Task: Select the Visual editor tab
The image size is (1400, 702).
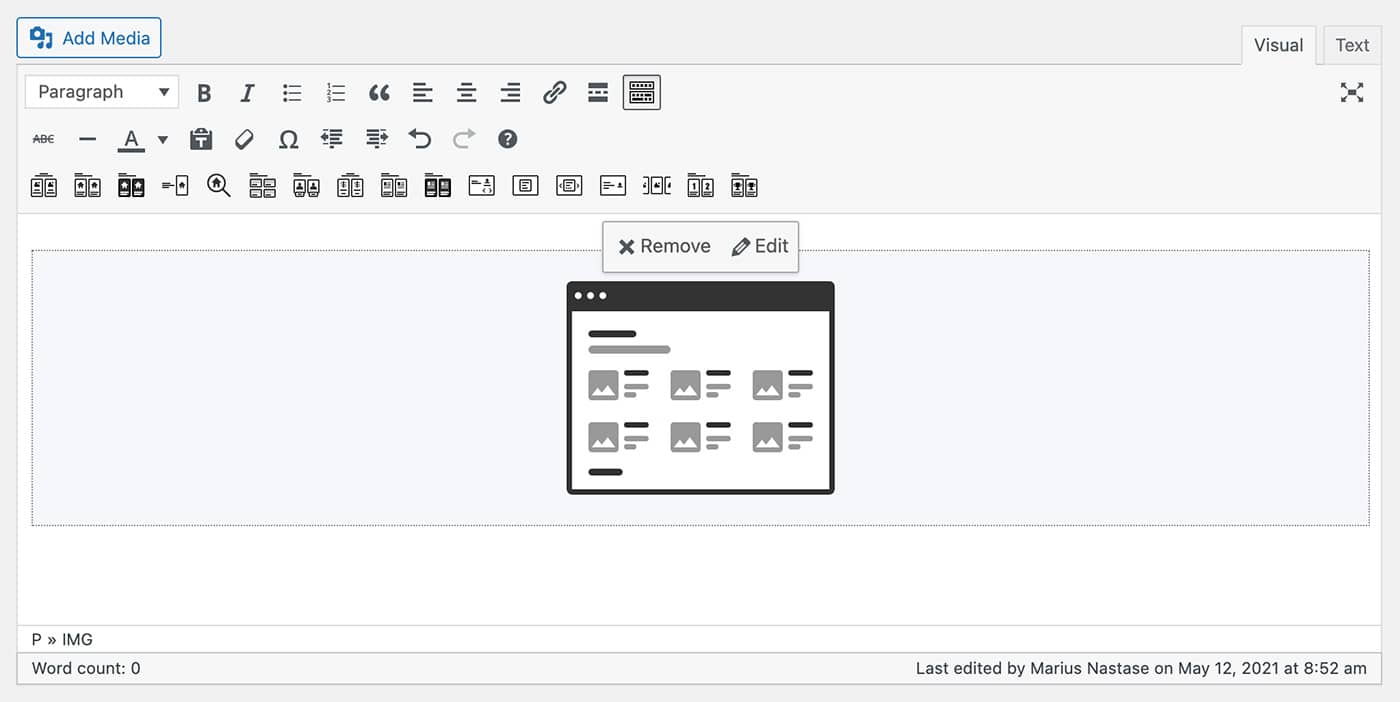Action: tap(1278, 45)
